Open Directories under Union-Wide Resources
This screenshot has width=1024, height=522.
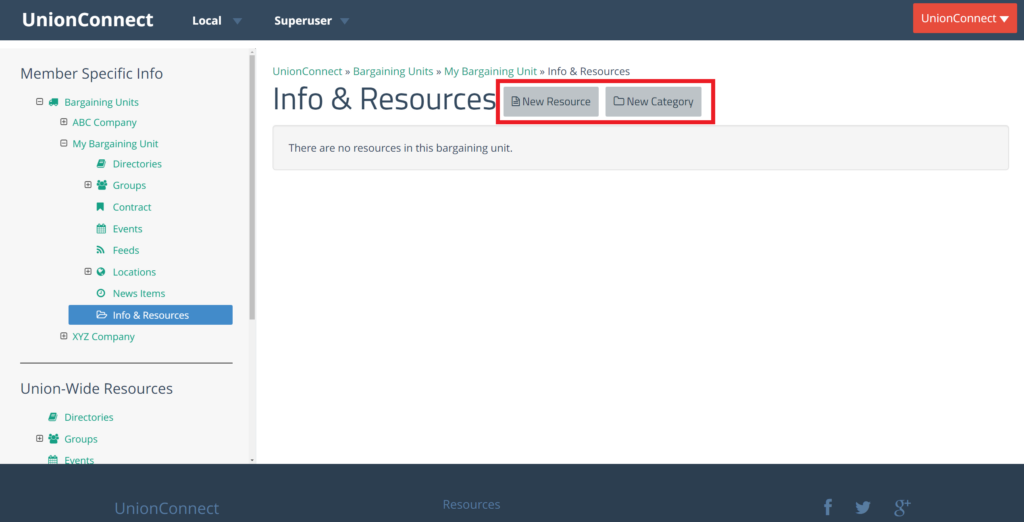pos(89,417)
